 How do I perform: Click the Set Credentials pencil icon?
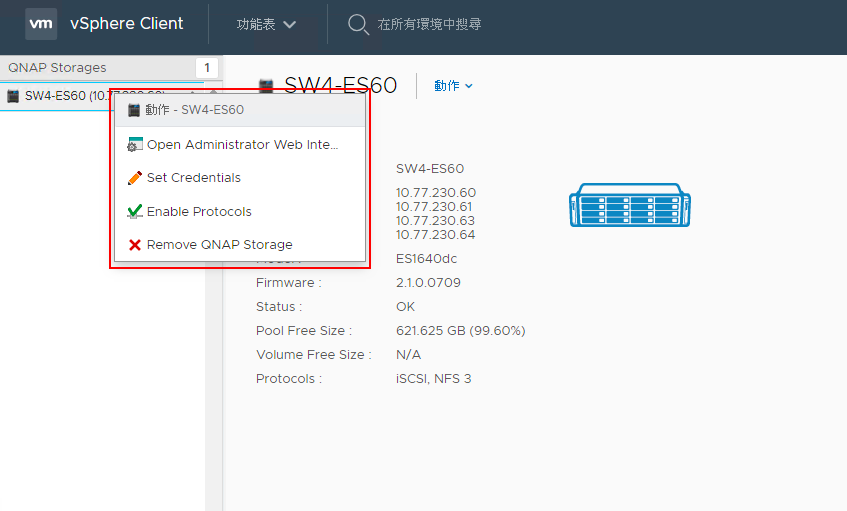pyautogui.click(x=135, y=178)
